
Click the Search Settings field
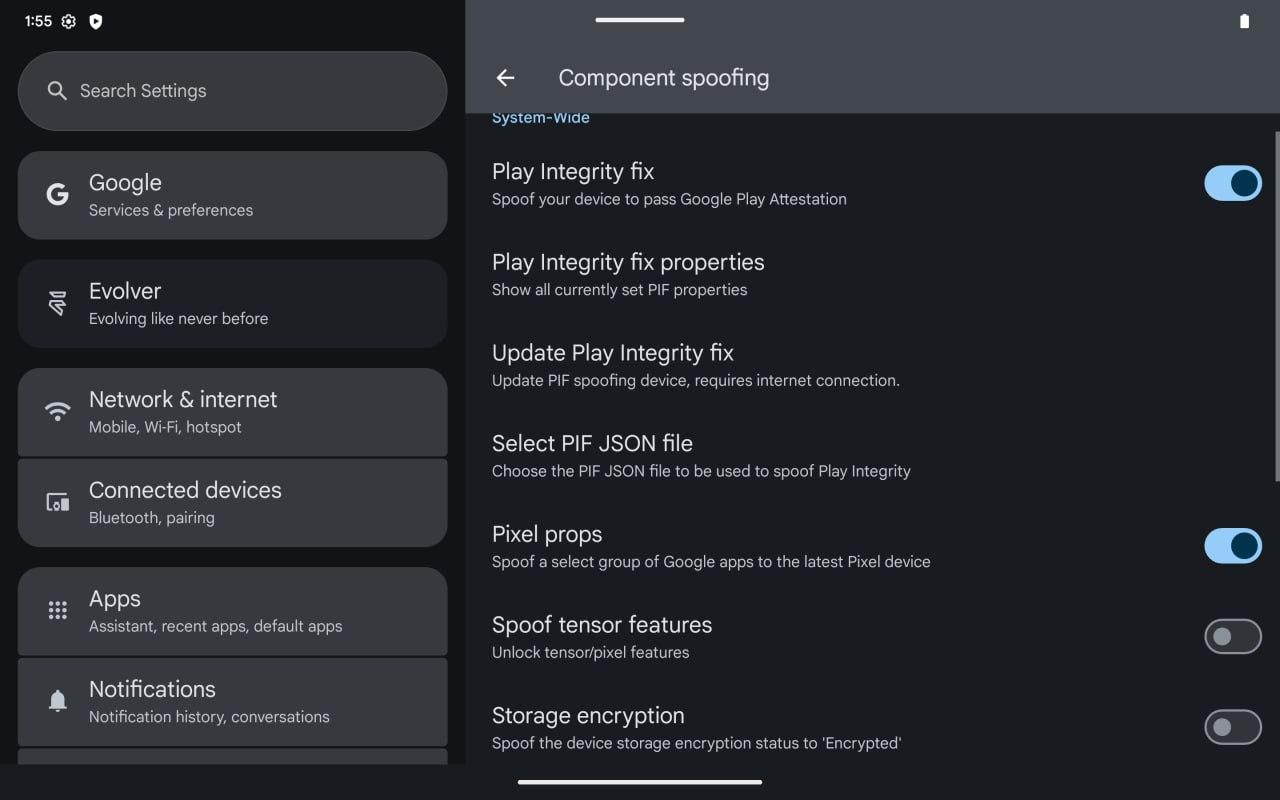coord(232,91)
